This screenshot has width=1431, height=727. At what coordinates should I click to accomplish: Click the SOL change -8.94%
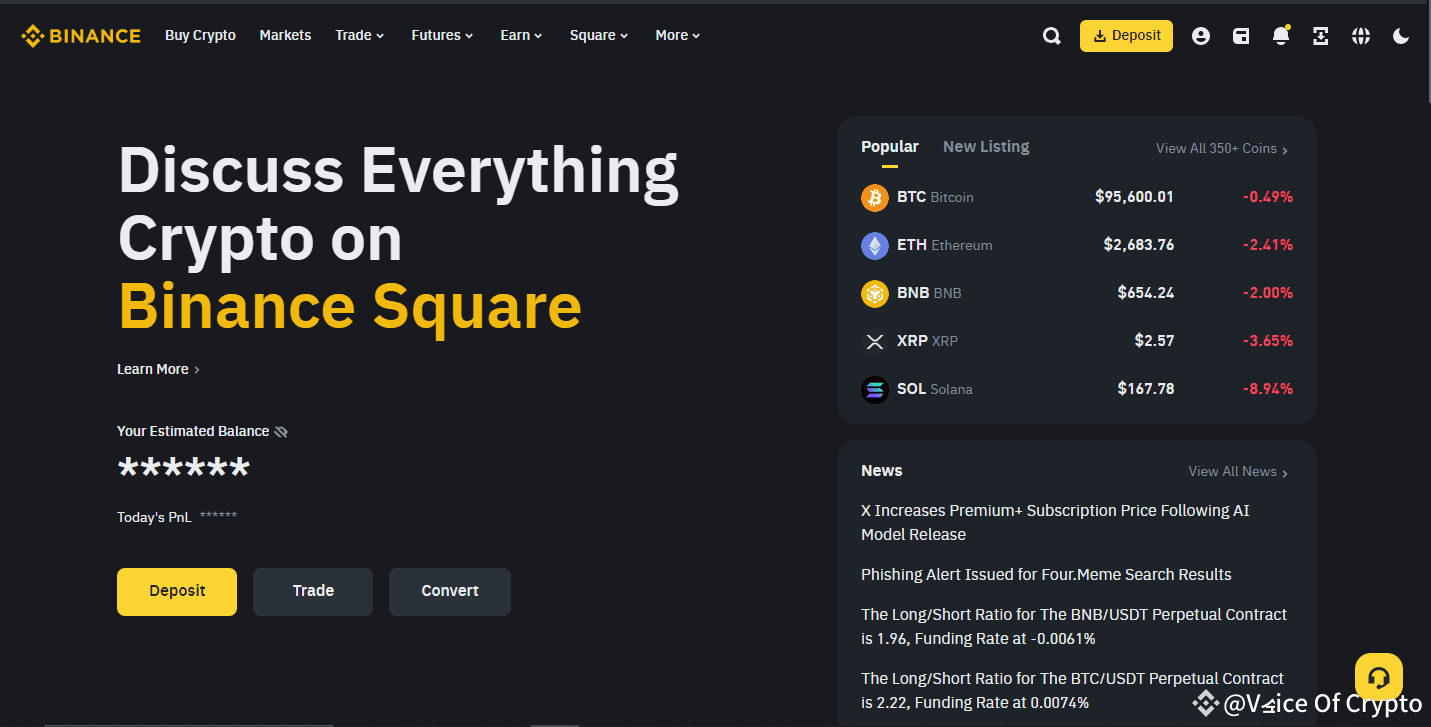click(1268, 389)
